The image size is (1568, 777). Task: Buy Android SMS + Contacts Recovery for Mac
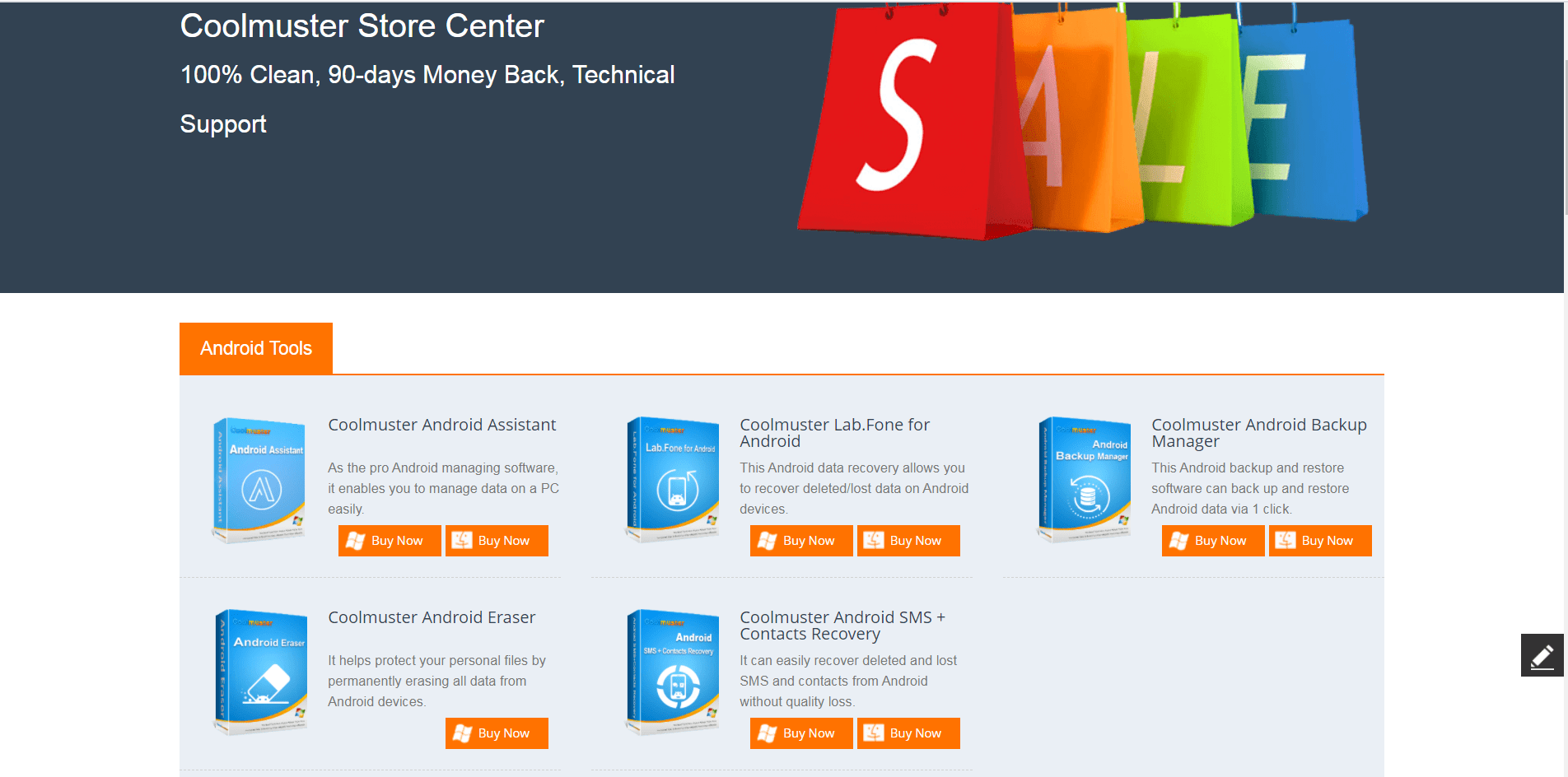pyautogui.click(x=908, y=733)
